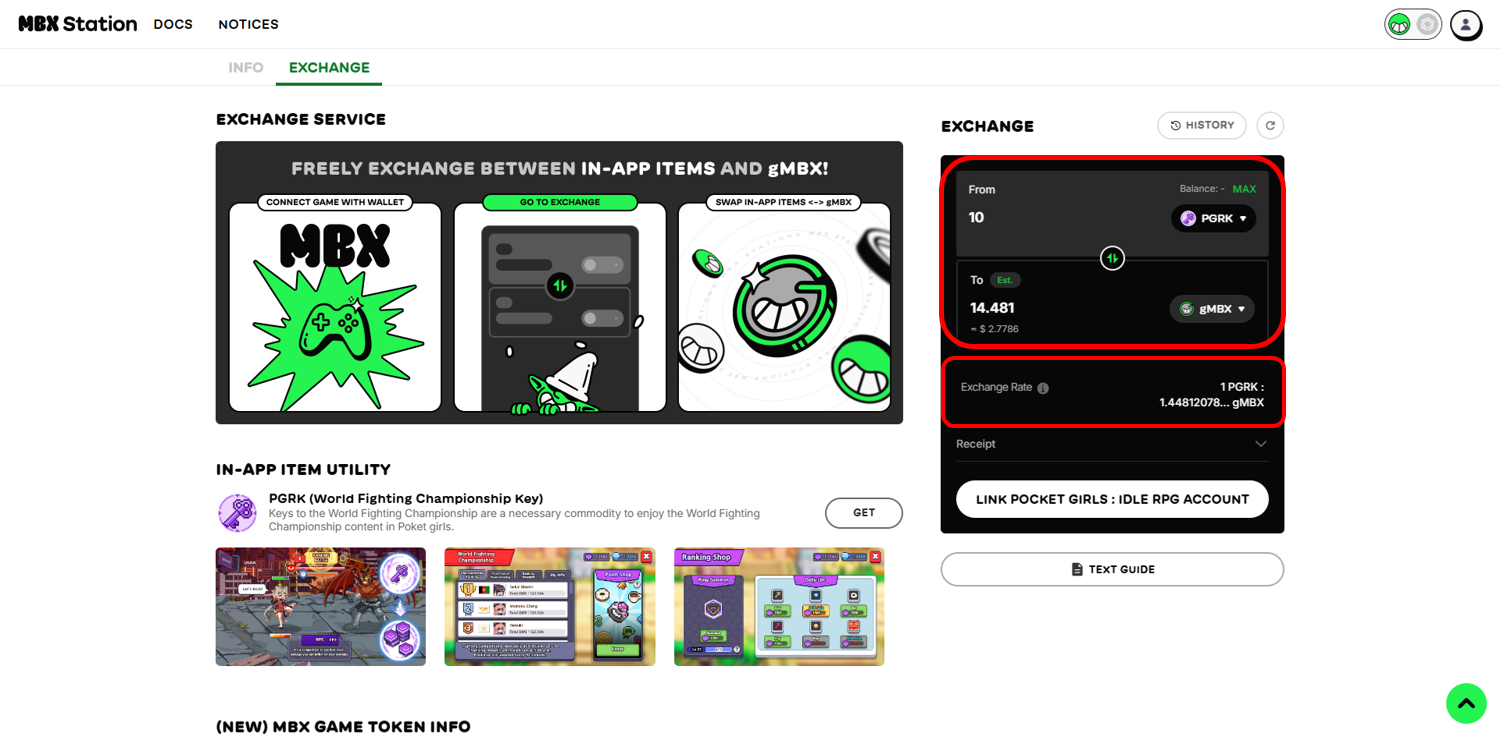Click the From amount input field
Image resolution: width=1500 pixels, height=737 pixels.
pos(1060,218)
